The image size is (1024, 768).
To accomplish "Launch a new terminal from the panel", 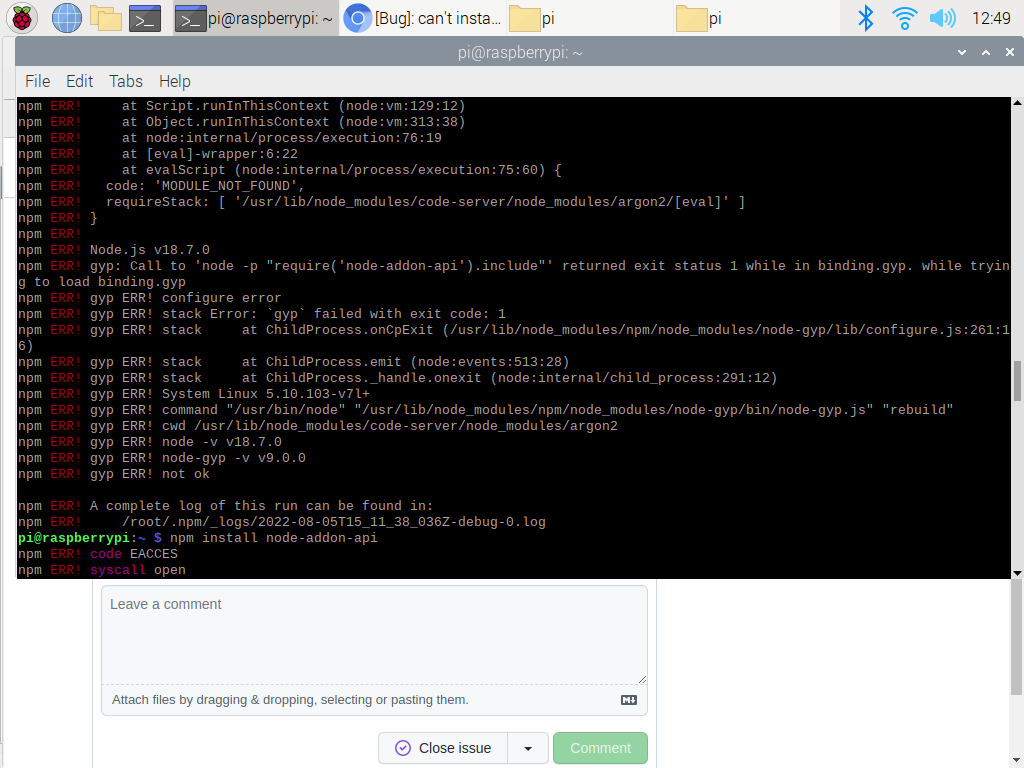I will 145,18.
